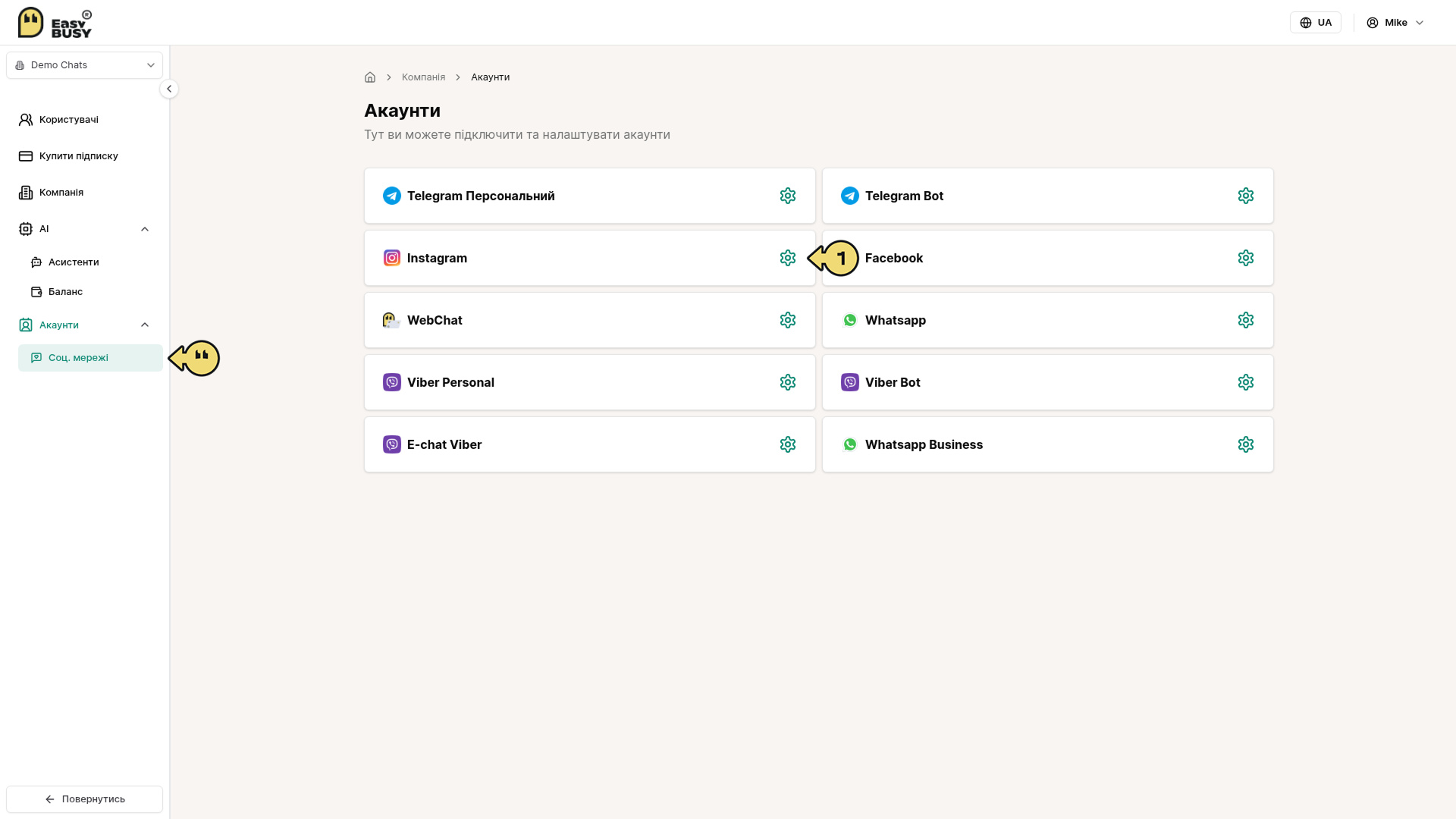Click the Повернутись button
The width and height of the screenshot is (1456, 819).
pos(84,799)
